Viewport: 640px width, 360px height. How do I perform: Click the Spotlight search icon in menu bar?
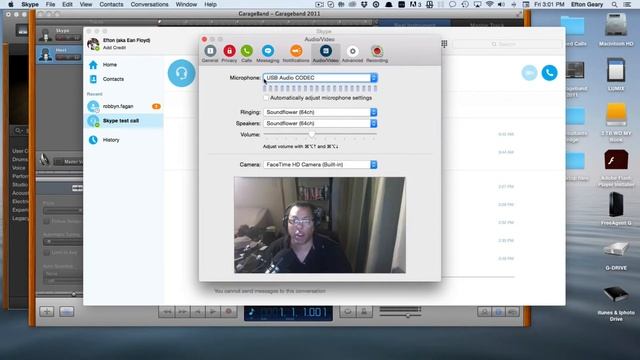pos(614,4)
